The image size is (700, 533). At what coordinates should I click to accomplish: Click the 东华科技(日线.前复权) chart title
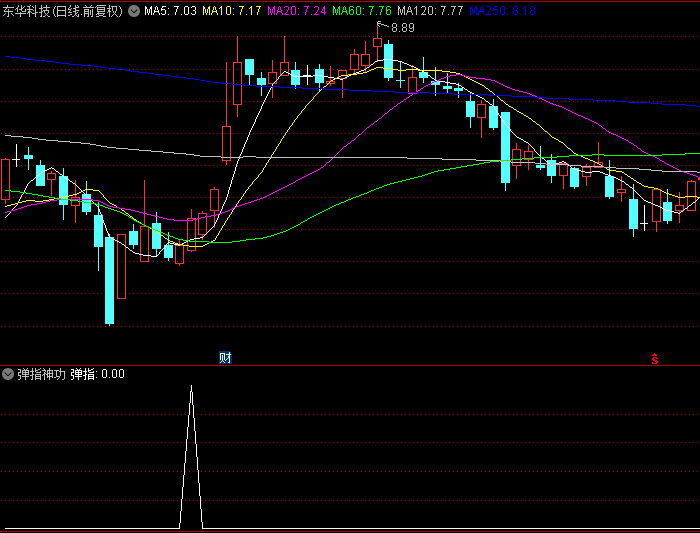click(x=62, y=11)
